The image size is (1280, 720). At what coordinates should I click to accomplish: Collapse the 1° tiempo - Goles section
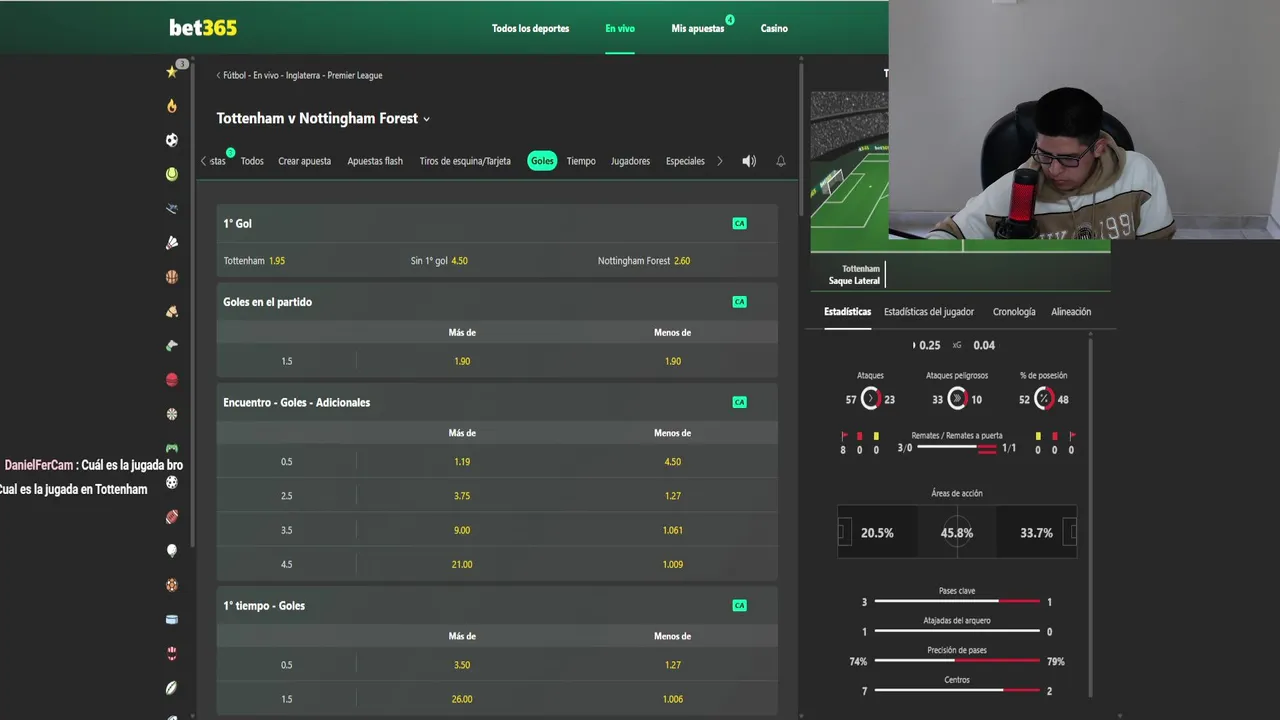[497, 605]
